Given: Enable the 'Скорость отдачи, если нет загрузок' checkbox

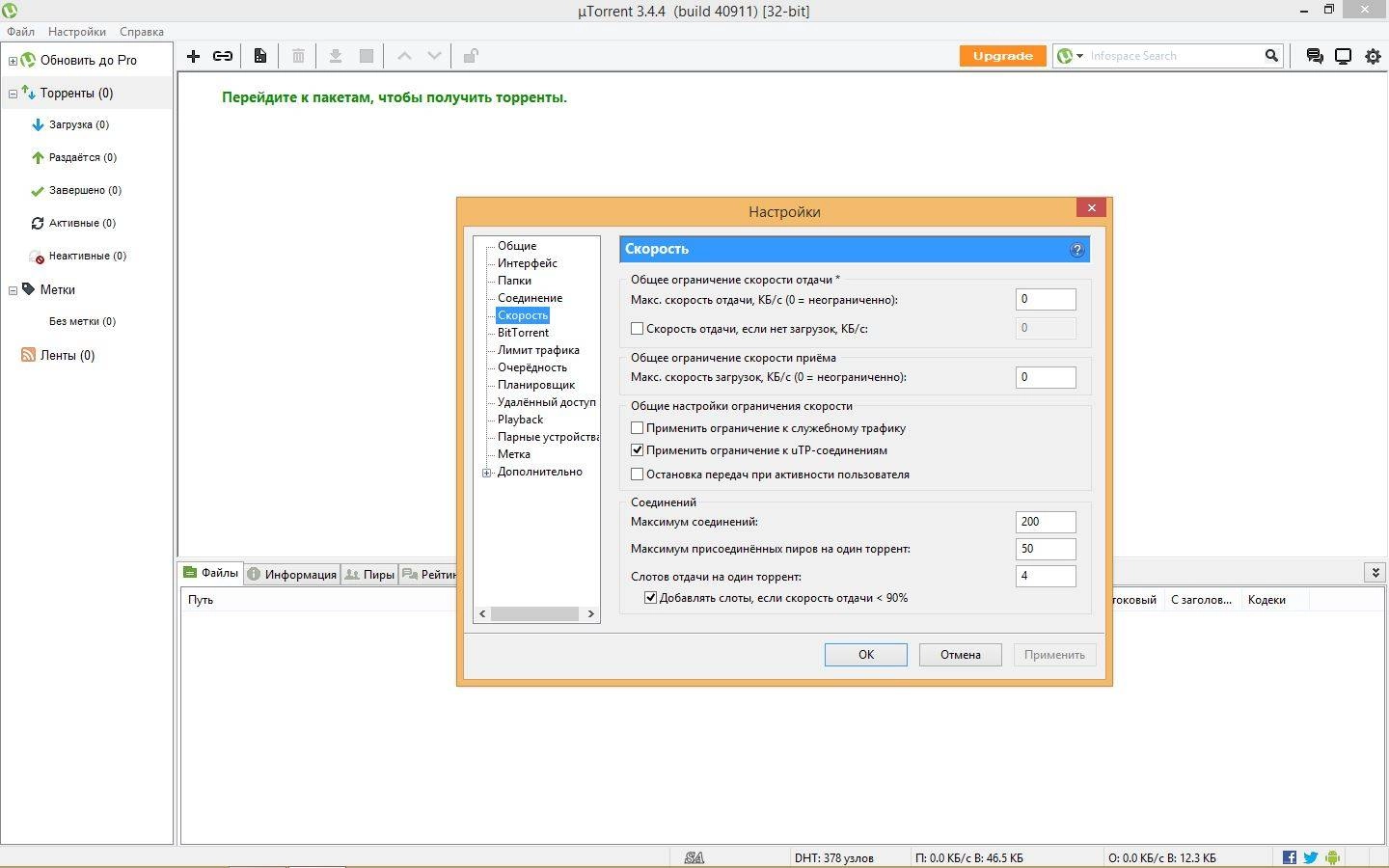Looking at the screenshot, I should click(638, 328).
